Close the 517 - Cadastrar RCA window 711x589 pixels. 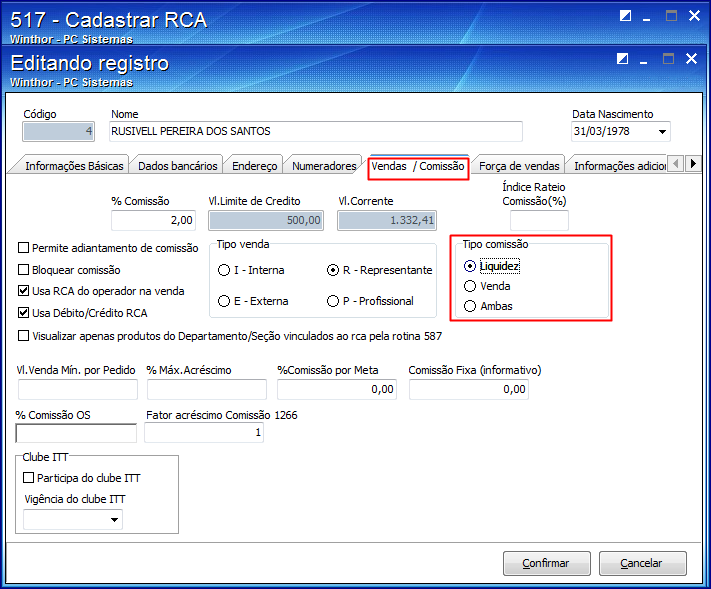click(694, 16)
